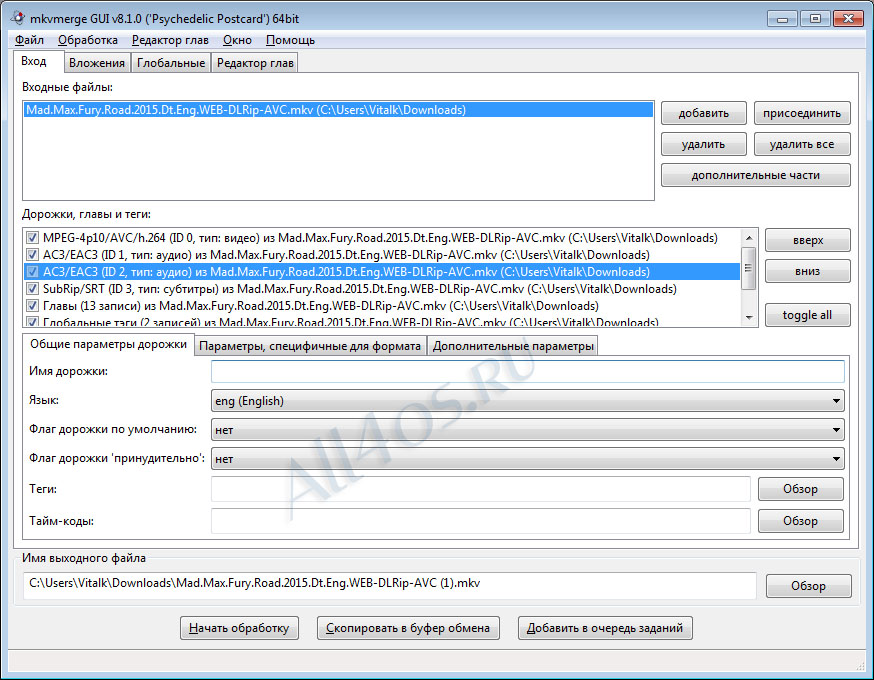This screenshot has width=874, height=680.
Task: Move track down with вниз button
Action: pyautogui.click(x=808, y=271)
